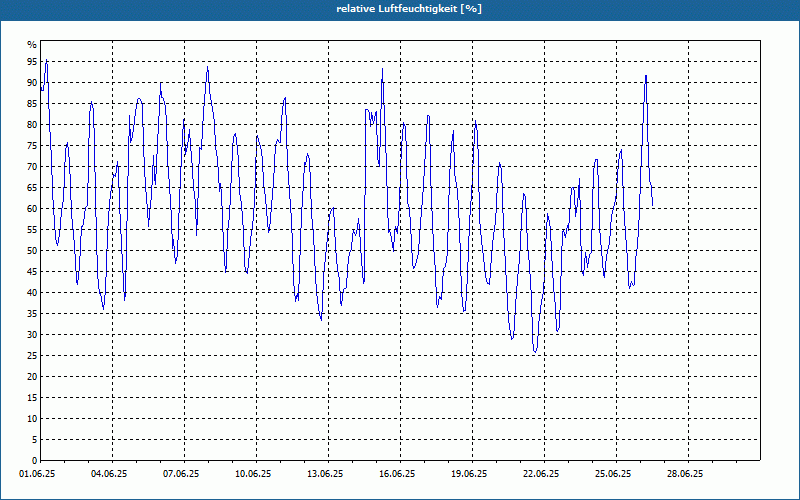Click the y-axis value 60
The image size is (800, 500).
pos(32,209)
